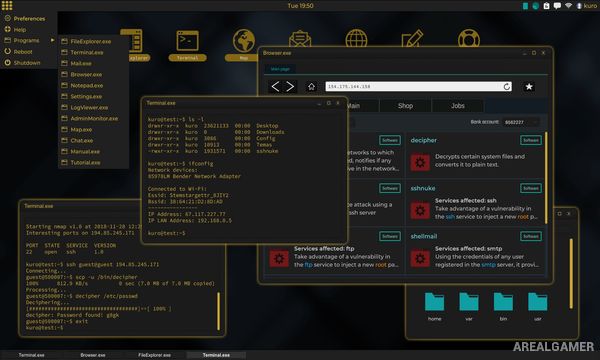This screenshot has width=600, height=360.
Task: Click the red gear icon for sshnuke
Action: [420, 211]
